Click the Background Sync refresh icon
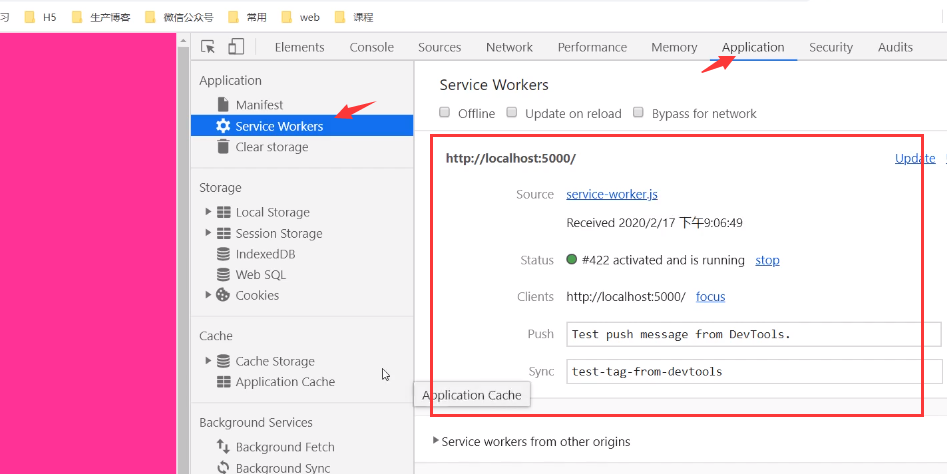The height and width of the screenshot is (474, 947). tap(223, 467)
